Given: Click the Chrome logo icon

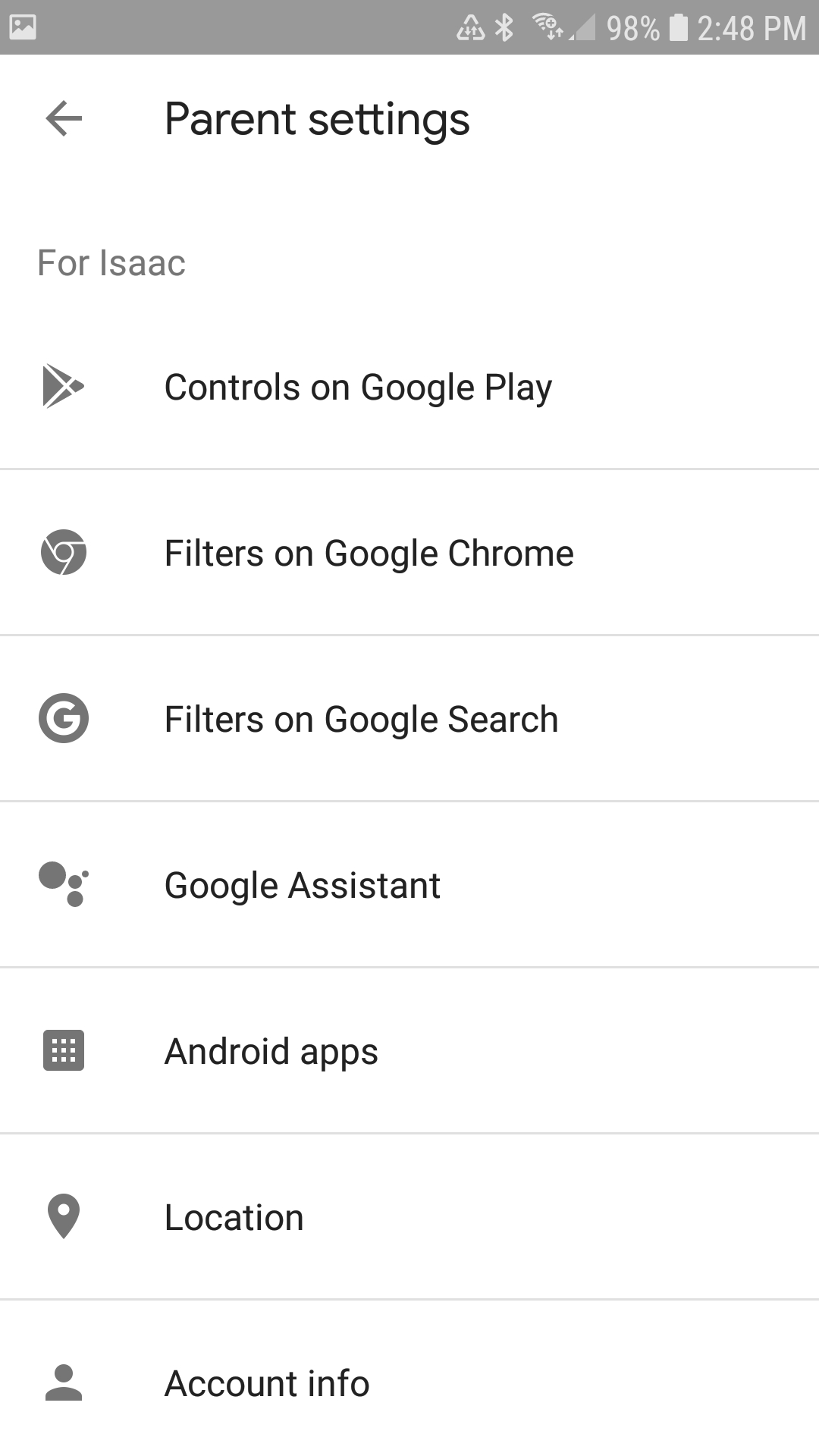Looking at the screenshot, I should 64,552.
